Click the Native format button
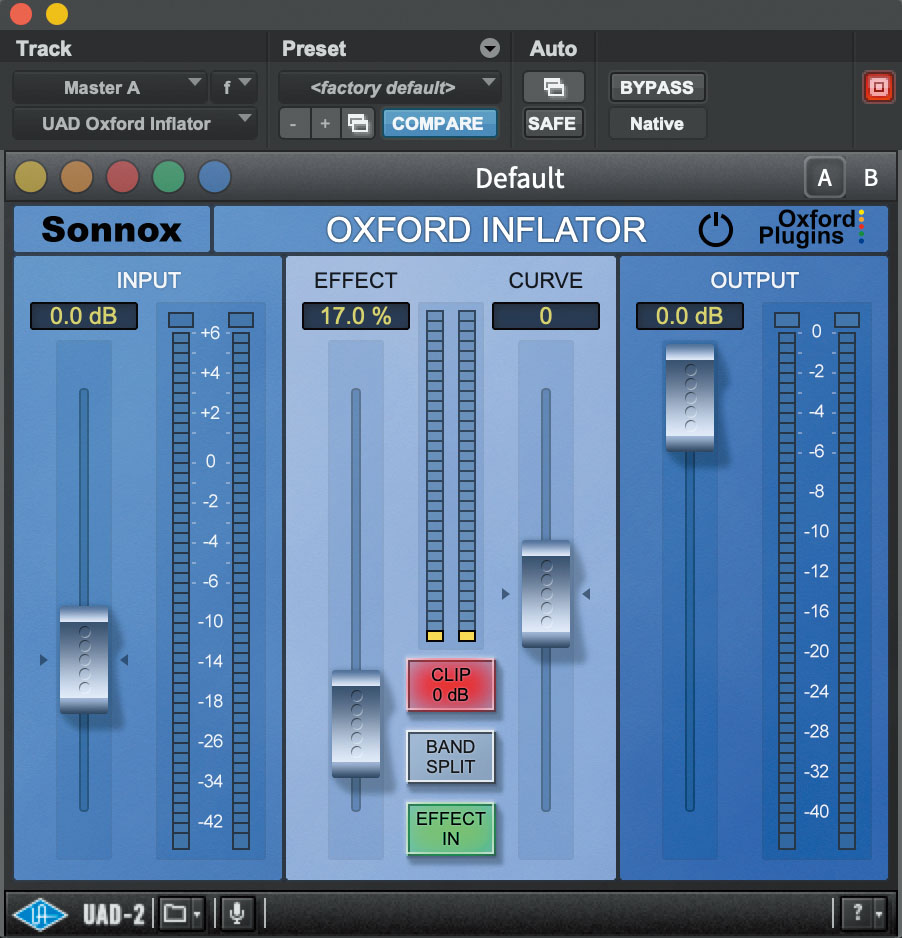Viewport: 902px width, 938px height. click(657, 124)
